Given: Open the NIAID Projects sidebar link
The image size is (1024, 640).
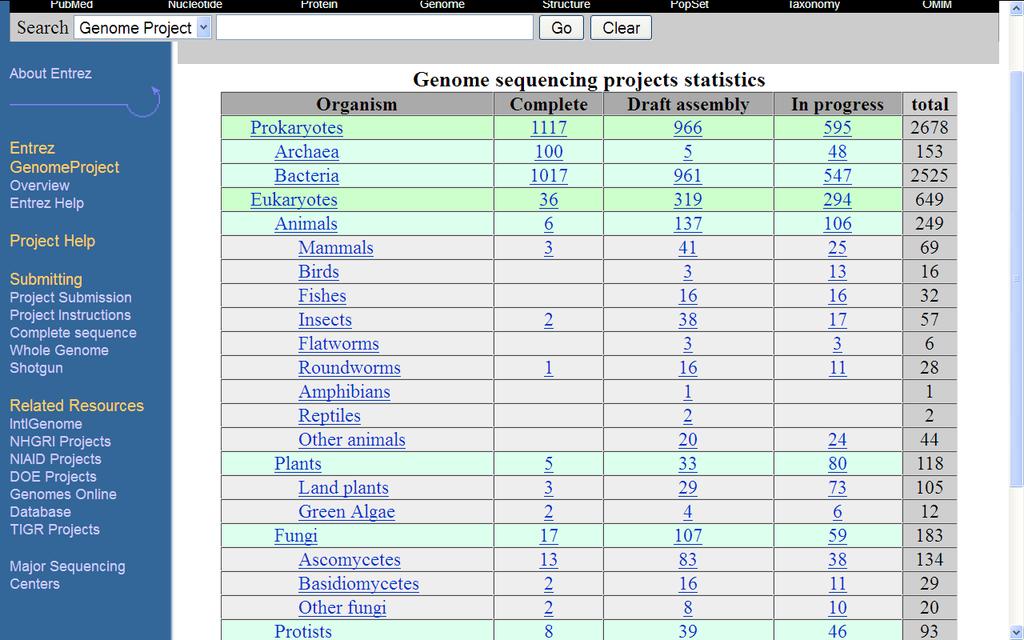Looking at the screenshot, I should tap(56, 459).
